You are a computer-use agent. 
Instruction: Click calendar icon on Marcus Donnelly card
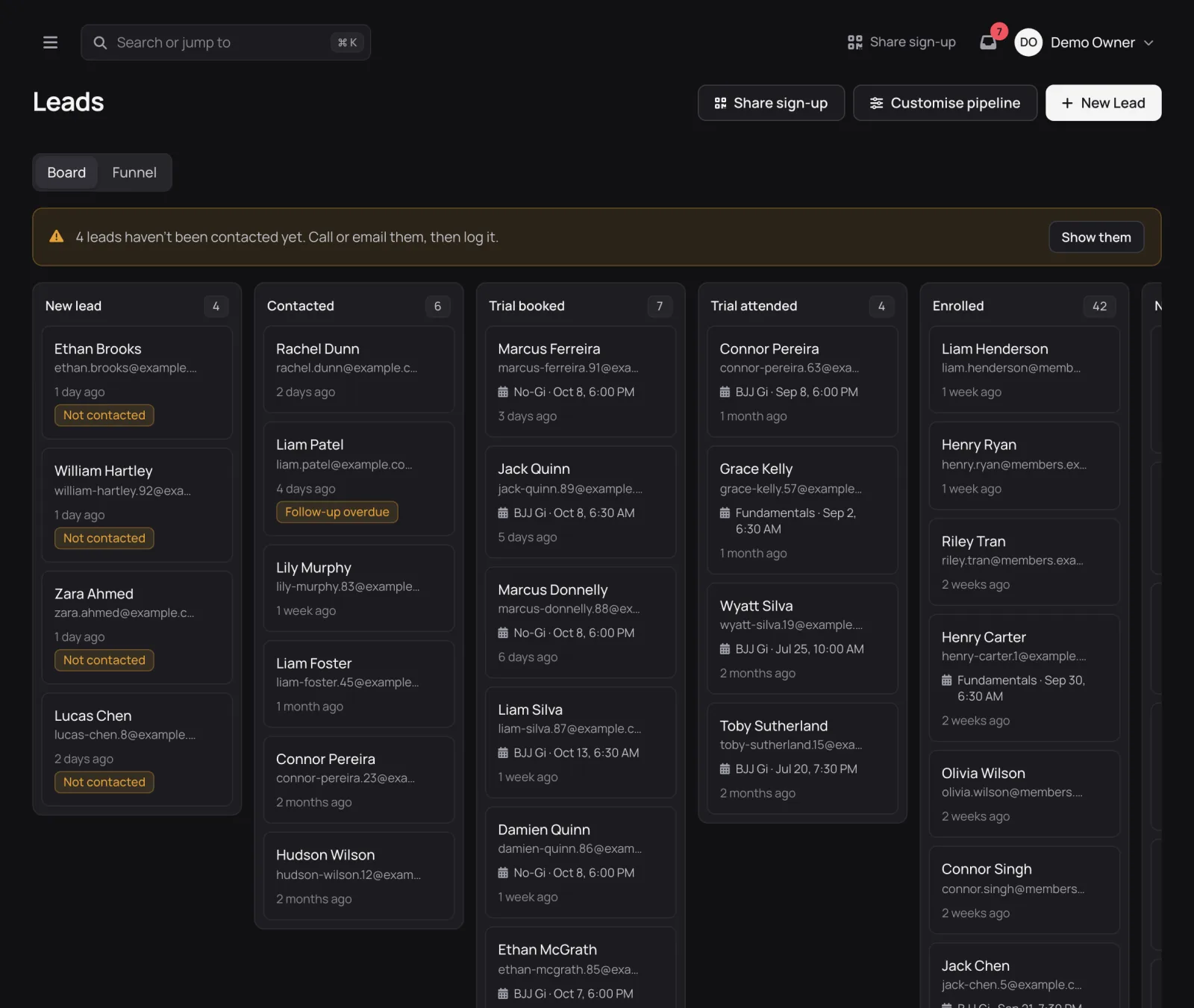(x=503, y=633)
